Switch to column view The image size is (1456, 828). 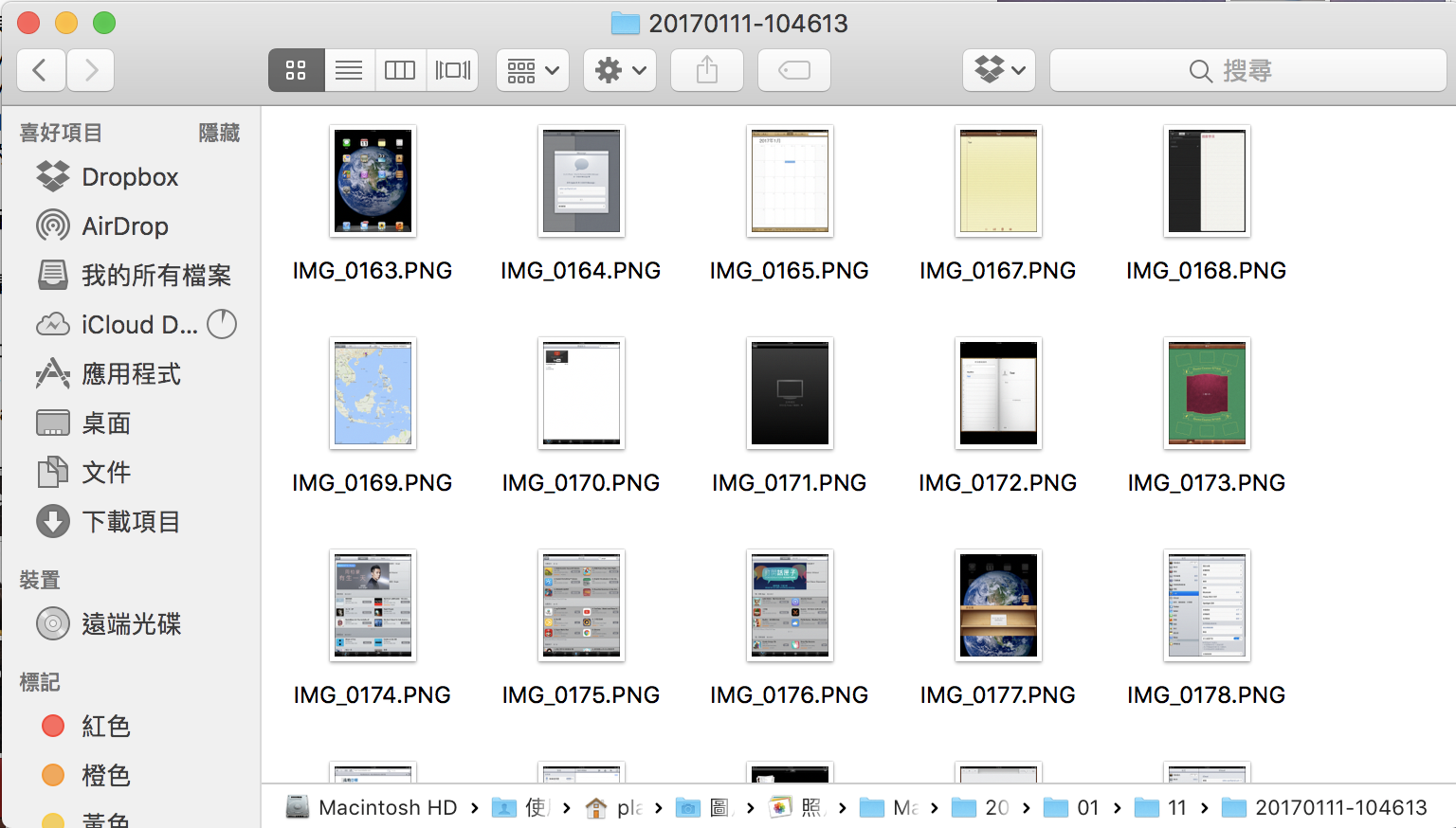point(400,70)
